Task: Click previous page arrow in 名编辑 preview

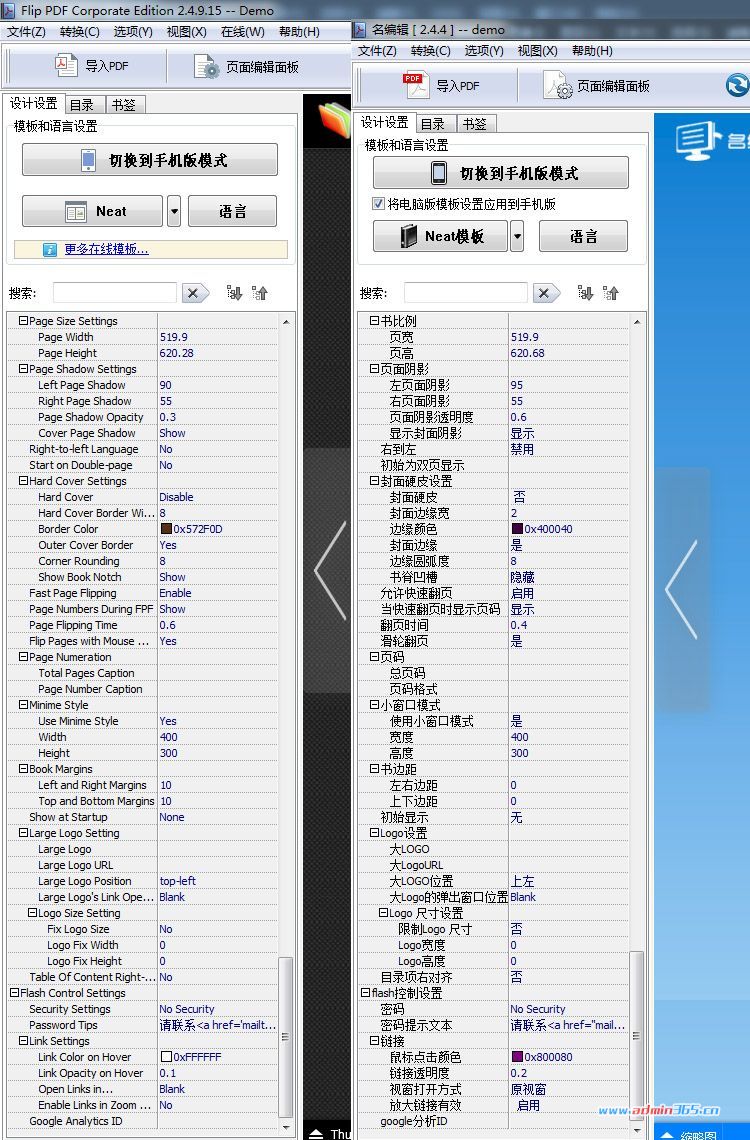Action: point(682,589)
